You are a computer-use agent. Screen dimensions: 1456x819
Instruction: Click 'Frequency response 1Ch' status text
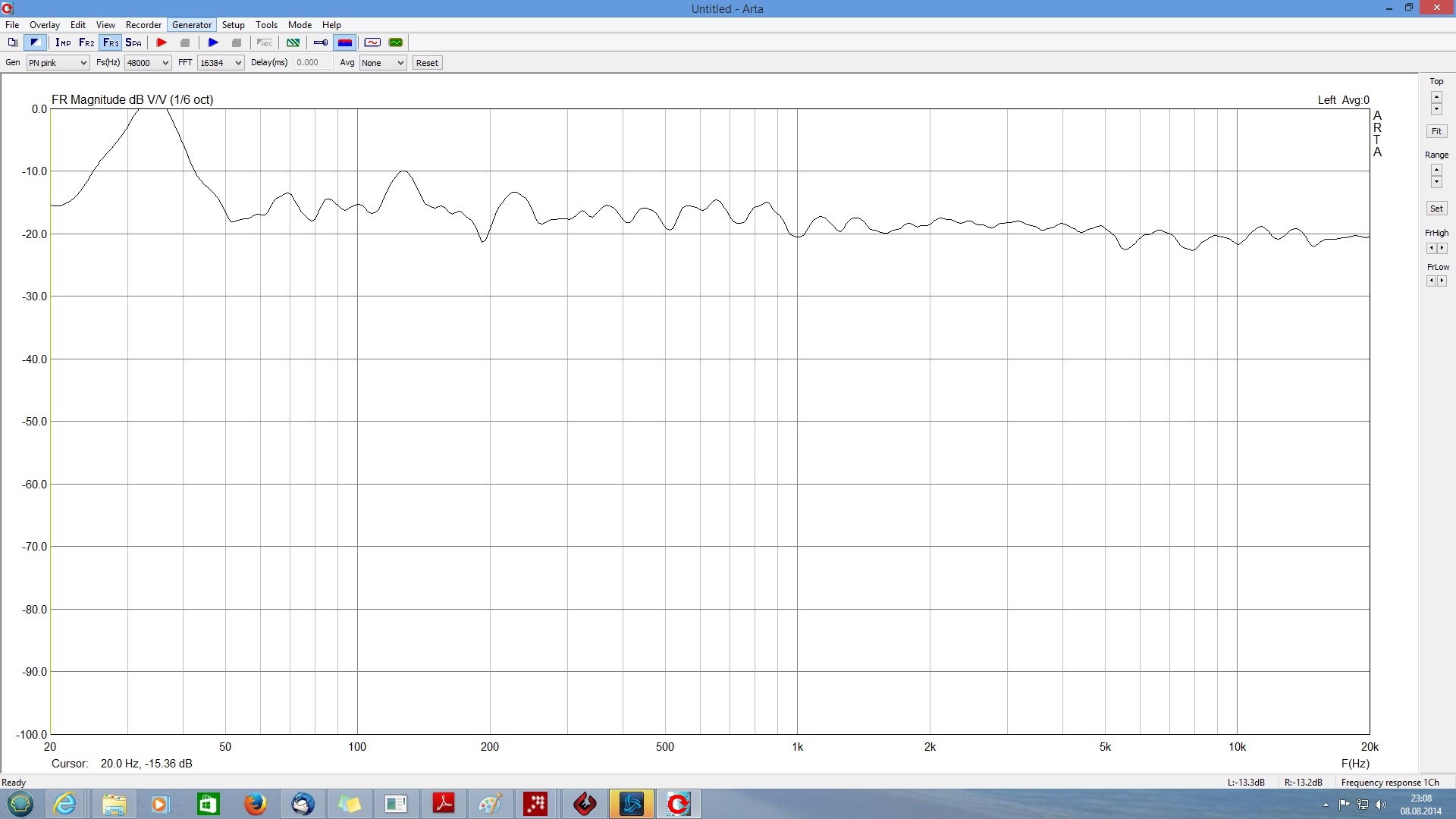pos(1390,783)
